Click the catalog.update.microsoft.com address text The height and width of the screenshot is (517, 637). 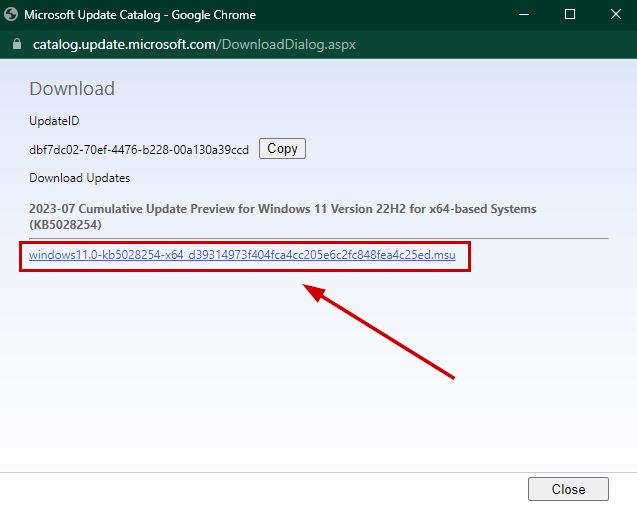click(194, 44)
